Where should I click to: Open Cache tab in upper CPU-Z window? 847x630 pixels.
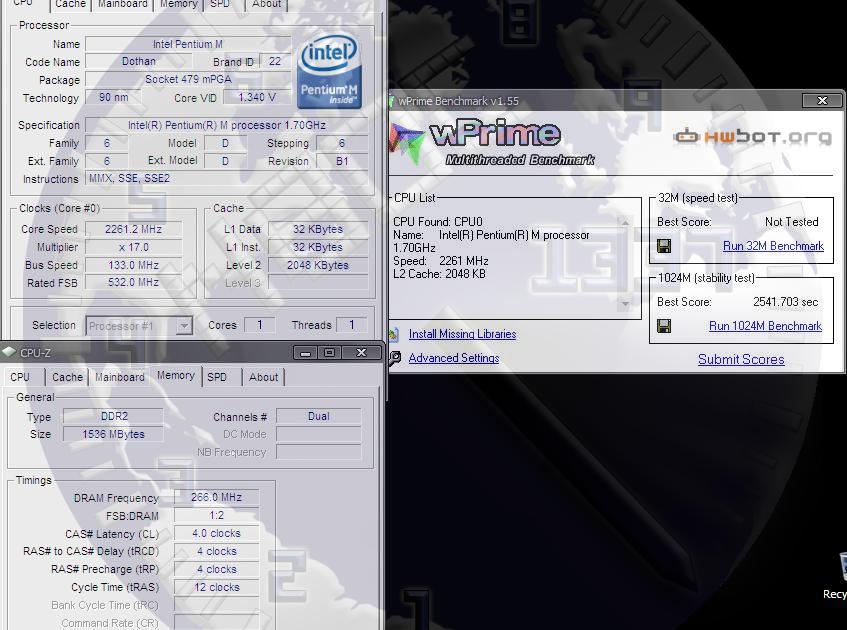coord(71,4)
